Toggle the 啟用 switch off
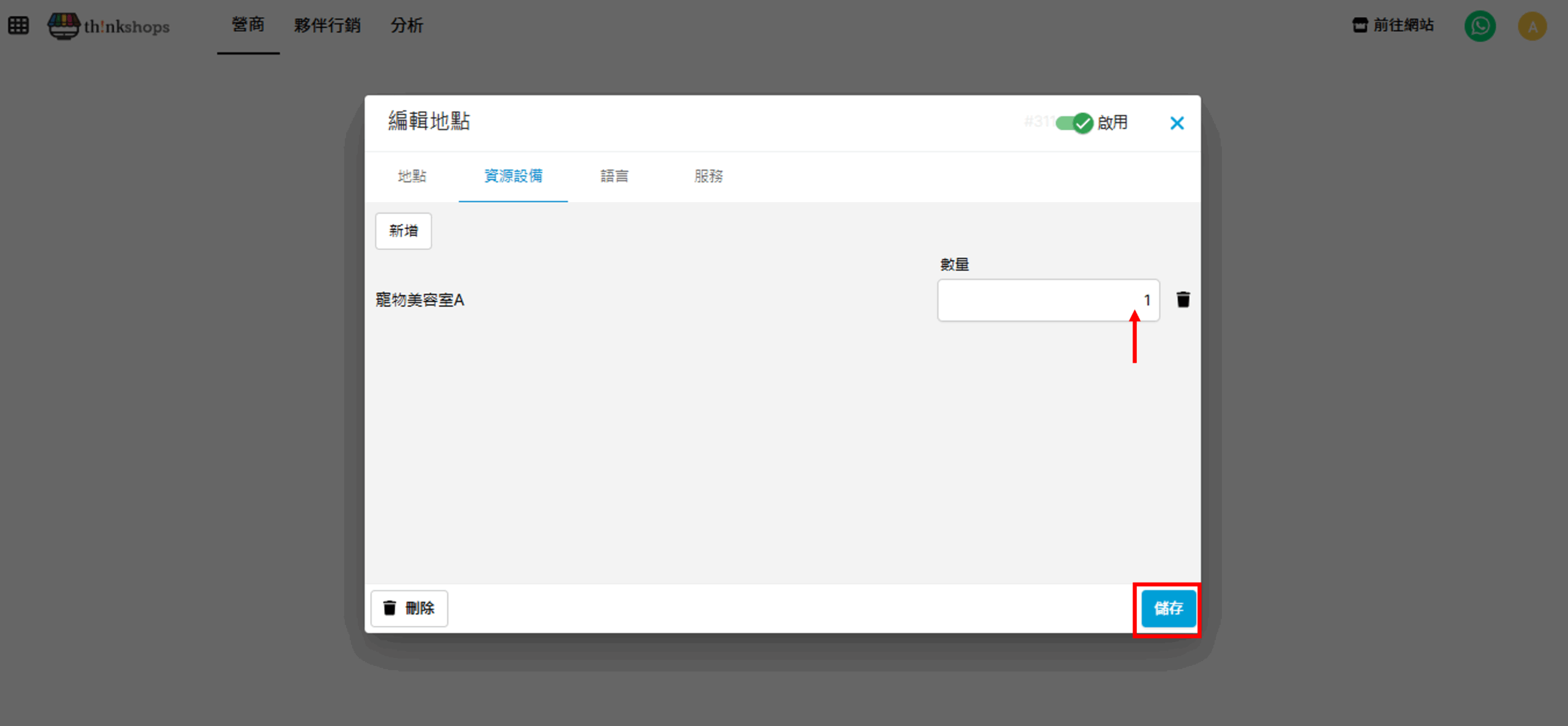The width and height of the screenshot is (1568, 726). coord(1074,123)
